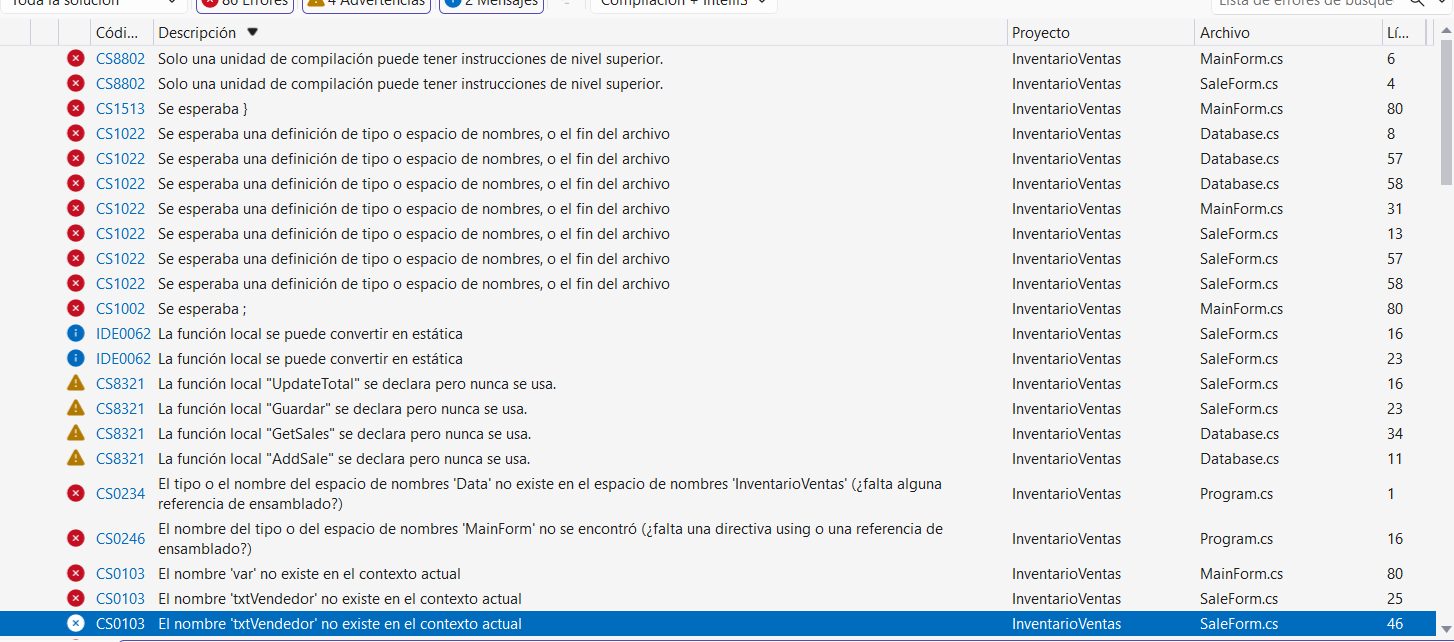Click the error icon of the highlighted txtVendedor row
The width and height of the screenshot is (1454, 642).
[75, 624]
